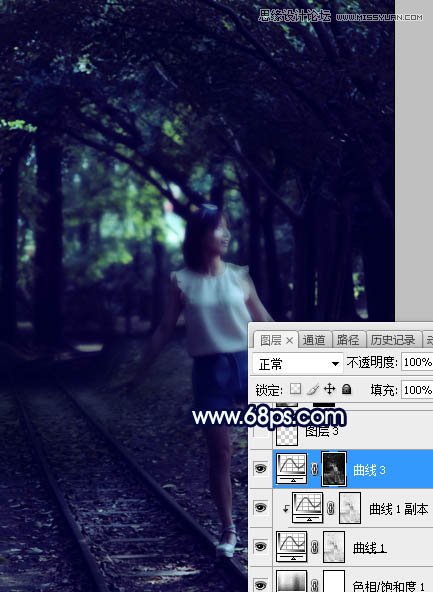Image resolution: width=433 pixels, height=592 pixels.
Task: Open the 历史记录 (History) tab
Action: [x=393, y=340]
